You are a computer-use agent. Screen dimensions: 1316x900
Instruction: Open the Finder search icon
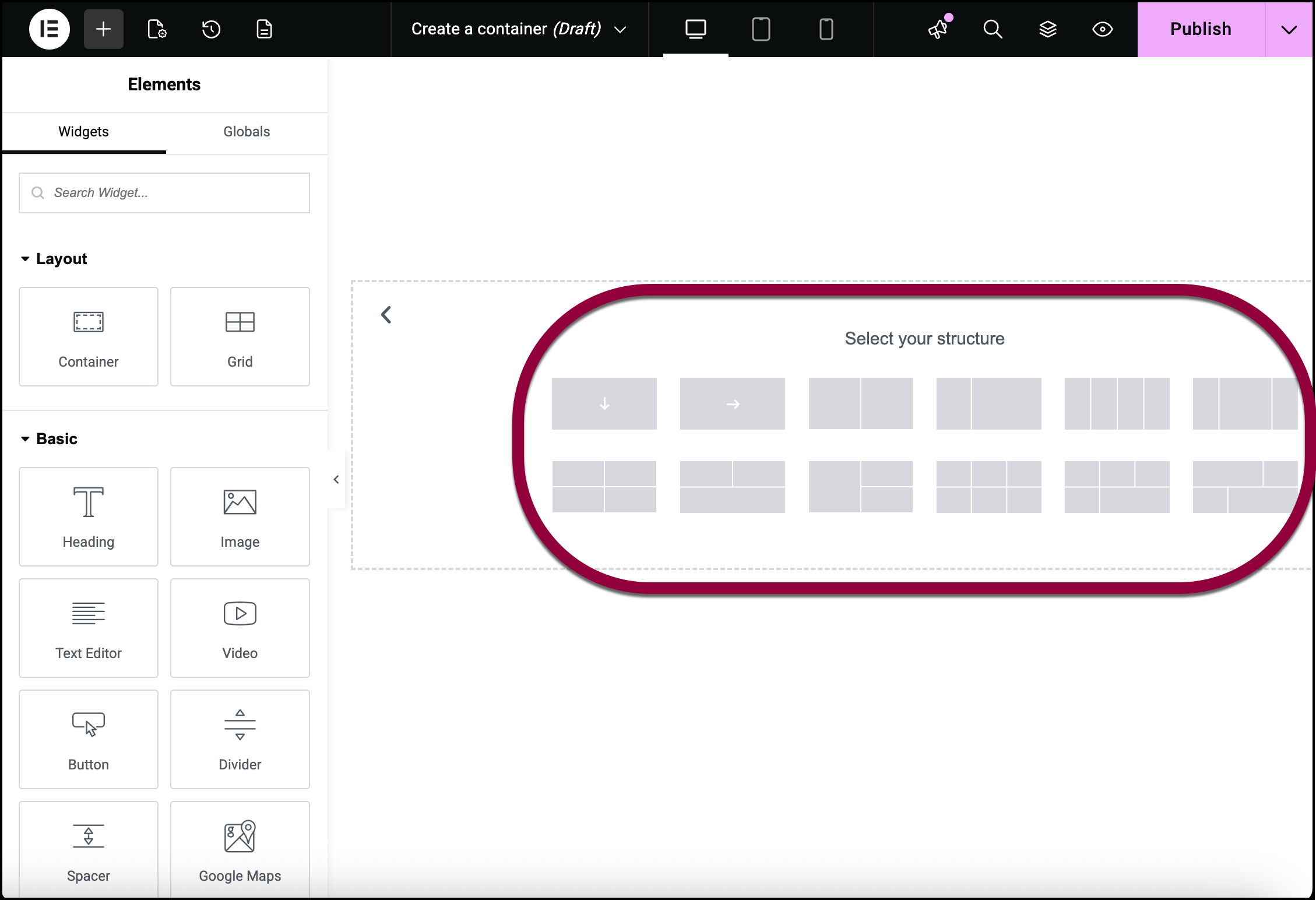993,29
